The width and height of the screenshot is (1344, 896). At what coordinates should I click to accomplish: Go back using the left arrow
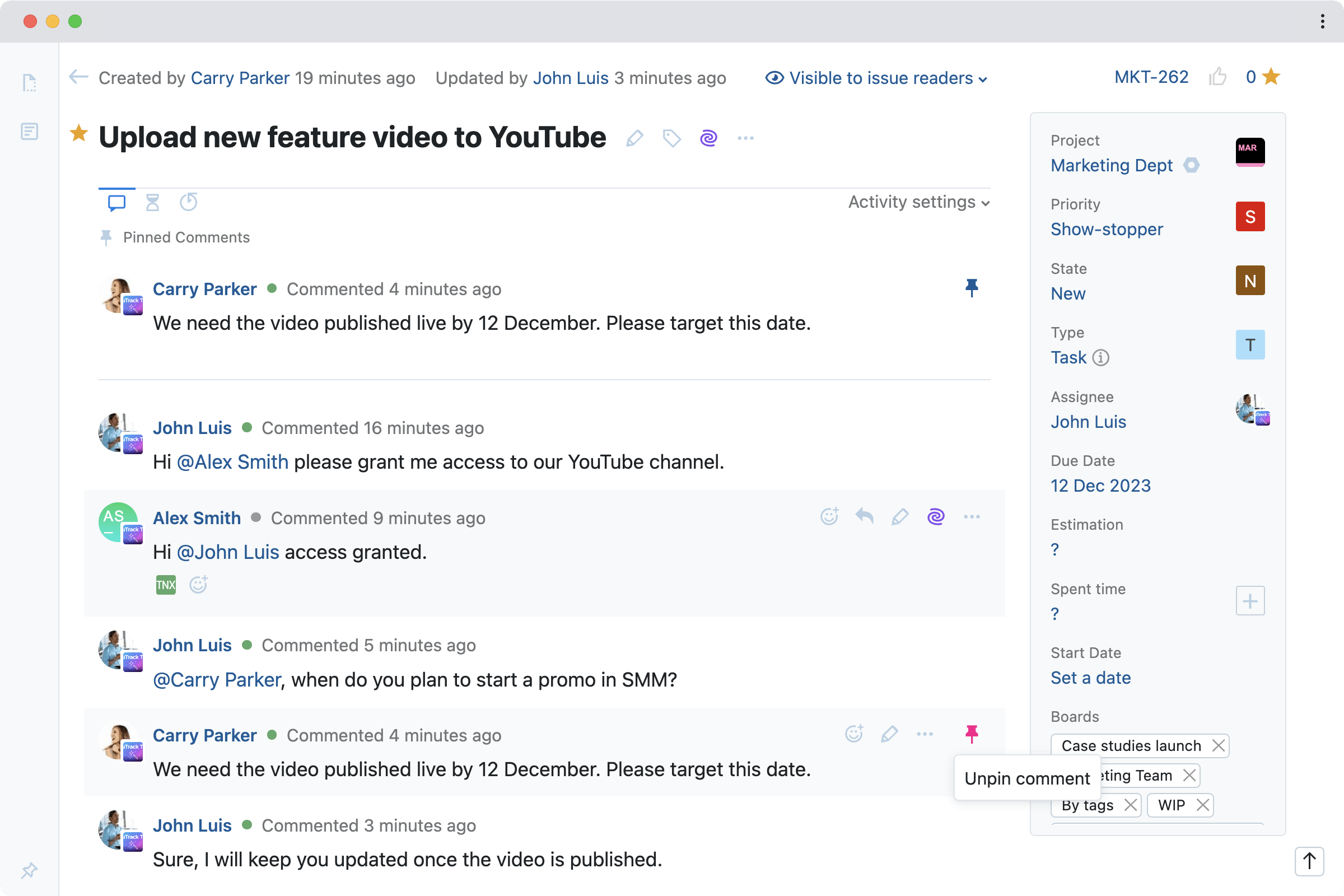coord(78,77)
